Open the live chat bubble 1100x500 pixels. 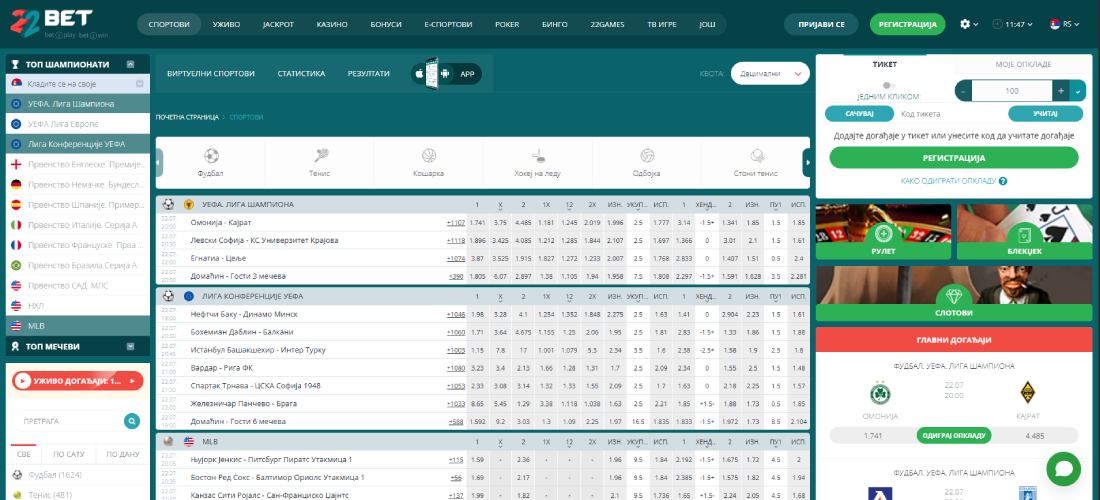pyautogui.click(x=1063, y=468)
